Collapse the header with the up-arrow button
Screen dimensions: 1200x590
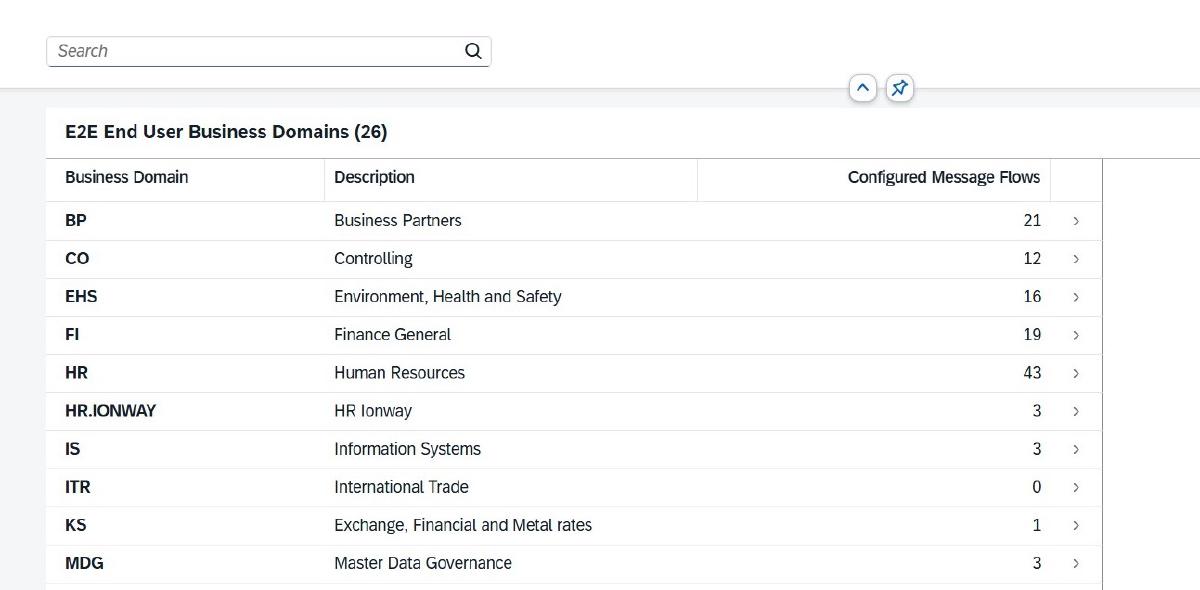pos(862,88)
